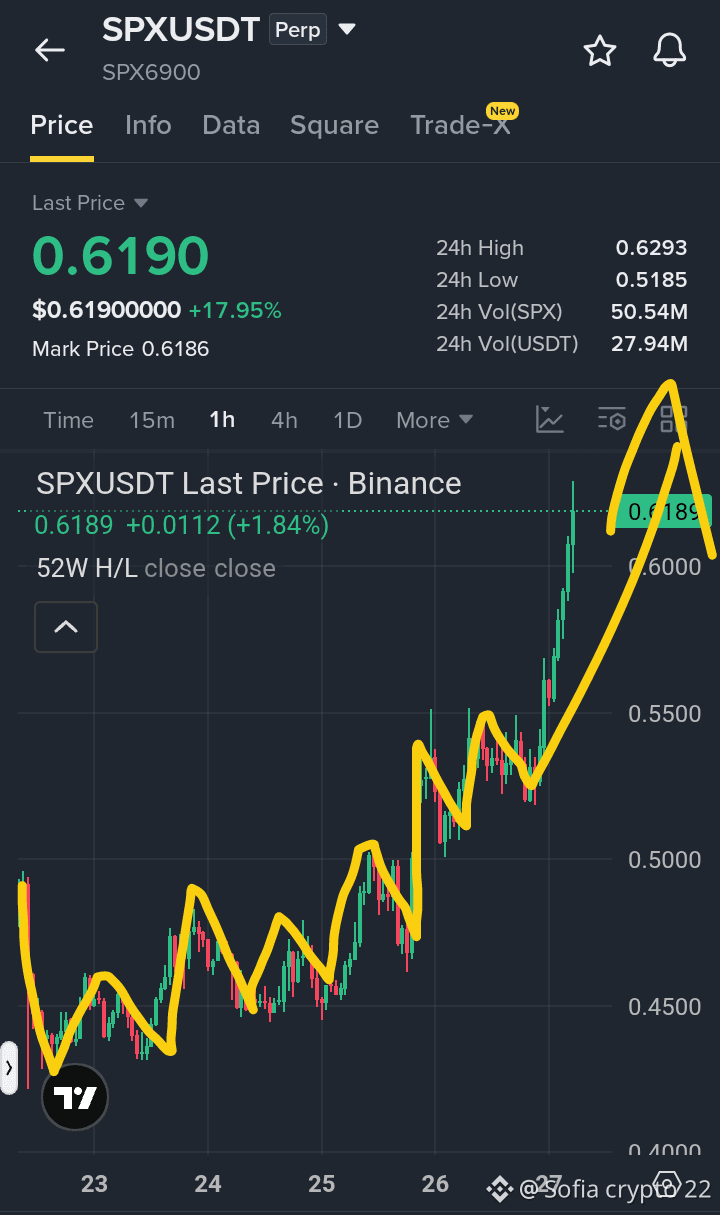
Task: Open chart settings icon next to indicators
Action: (x=611, y=419)
